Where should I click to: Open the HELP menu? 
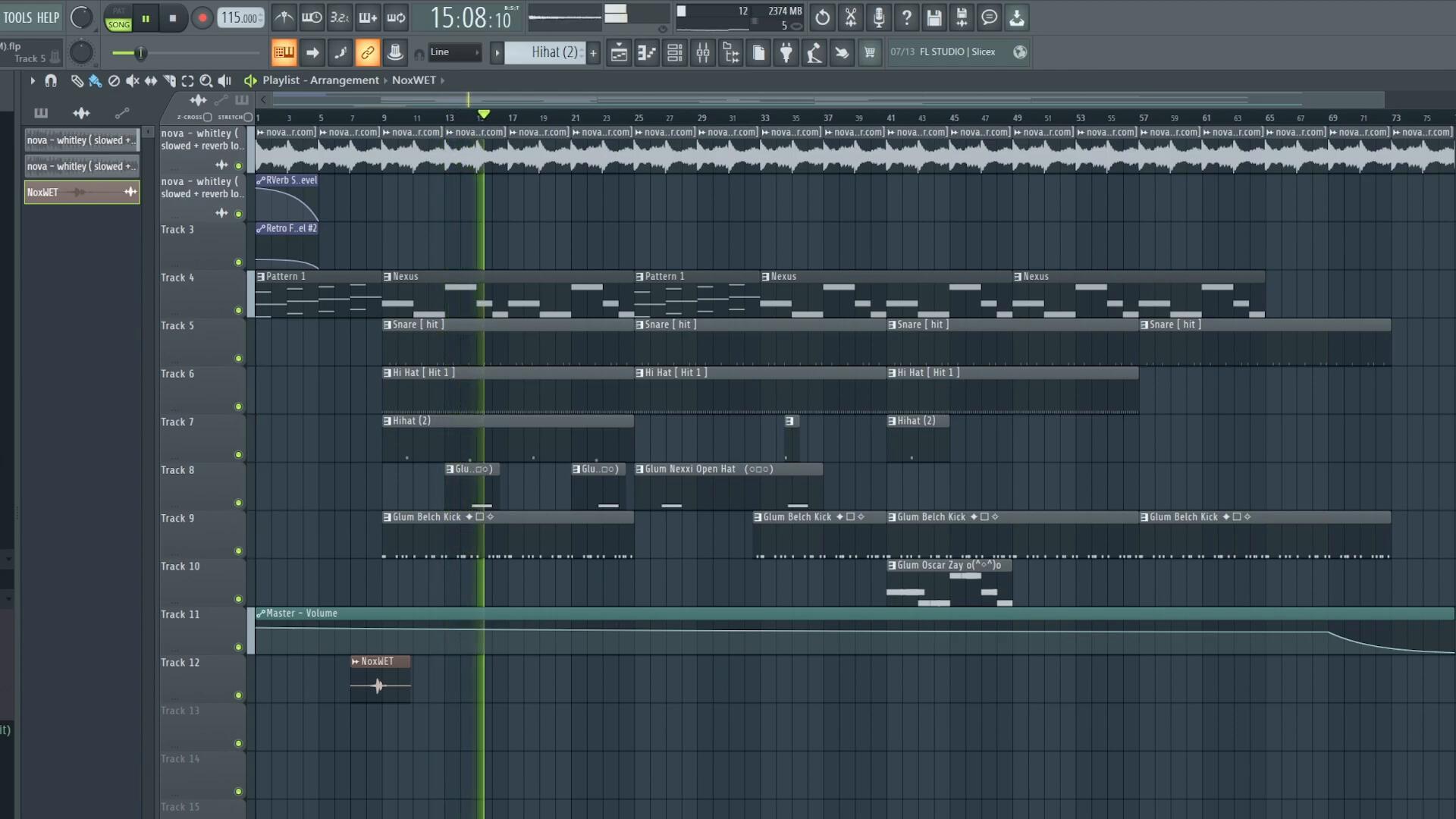(48, 17)
